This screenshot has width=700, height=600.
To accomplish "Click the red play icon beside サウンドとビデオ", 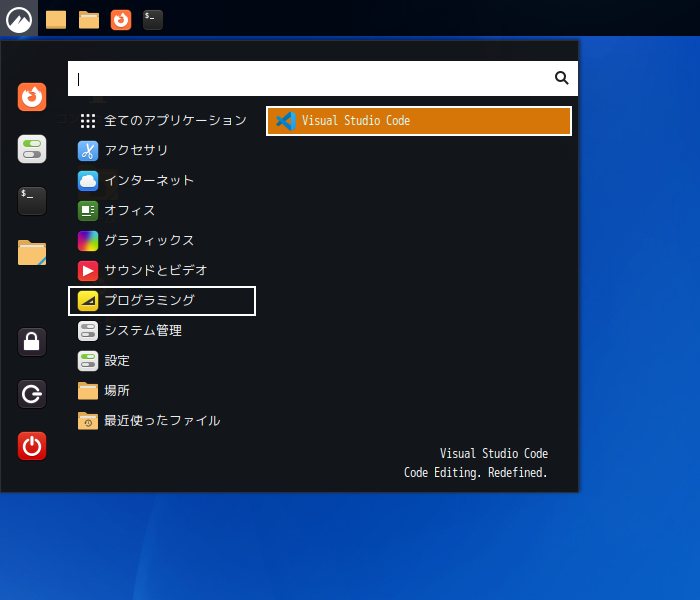I will [x=88, y=271].
